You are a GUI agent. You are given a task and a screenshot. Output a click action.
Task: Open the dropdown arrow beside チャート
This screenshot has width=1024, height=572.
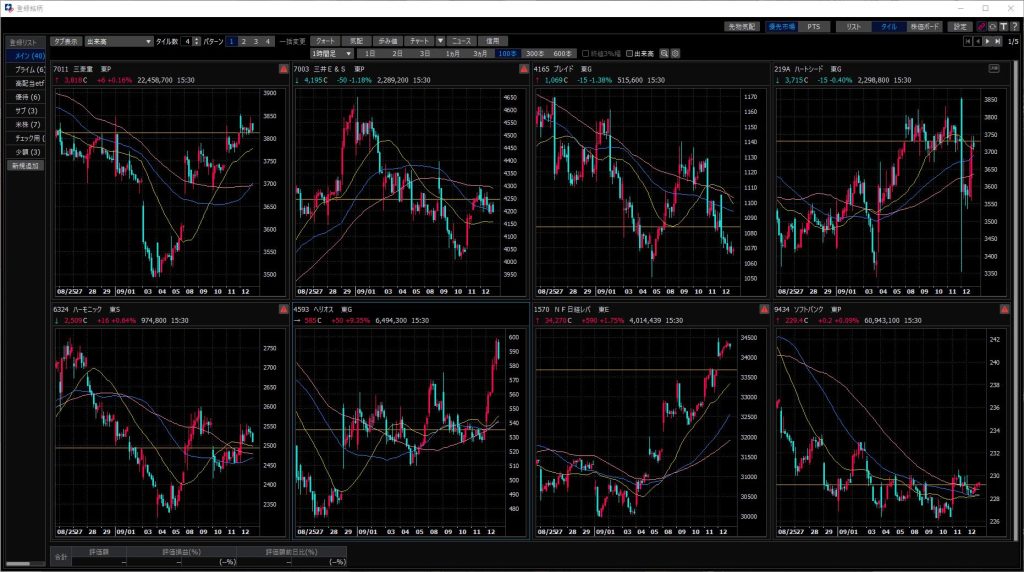coord(441,41)
